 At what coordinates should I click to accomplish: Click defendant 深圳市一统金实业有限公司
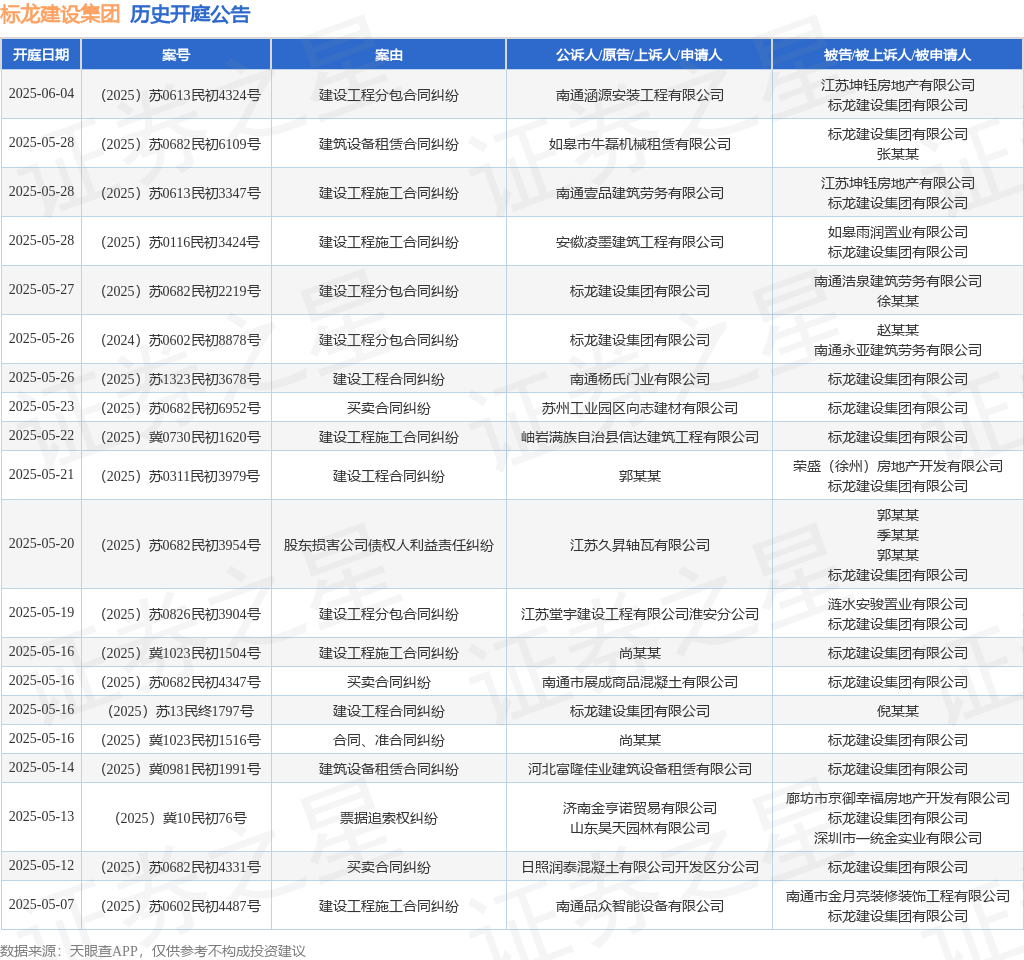point(897,839)
